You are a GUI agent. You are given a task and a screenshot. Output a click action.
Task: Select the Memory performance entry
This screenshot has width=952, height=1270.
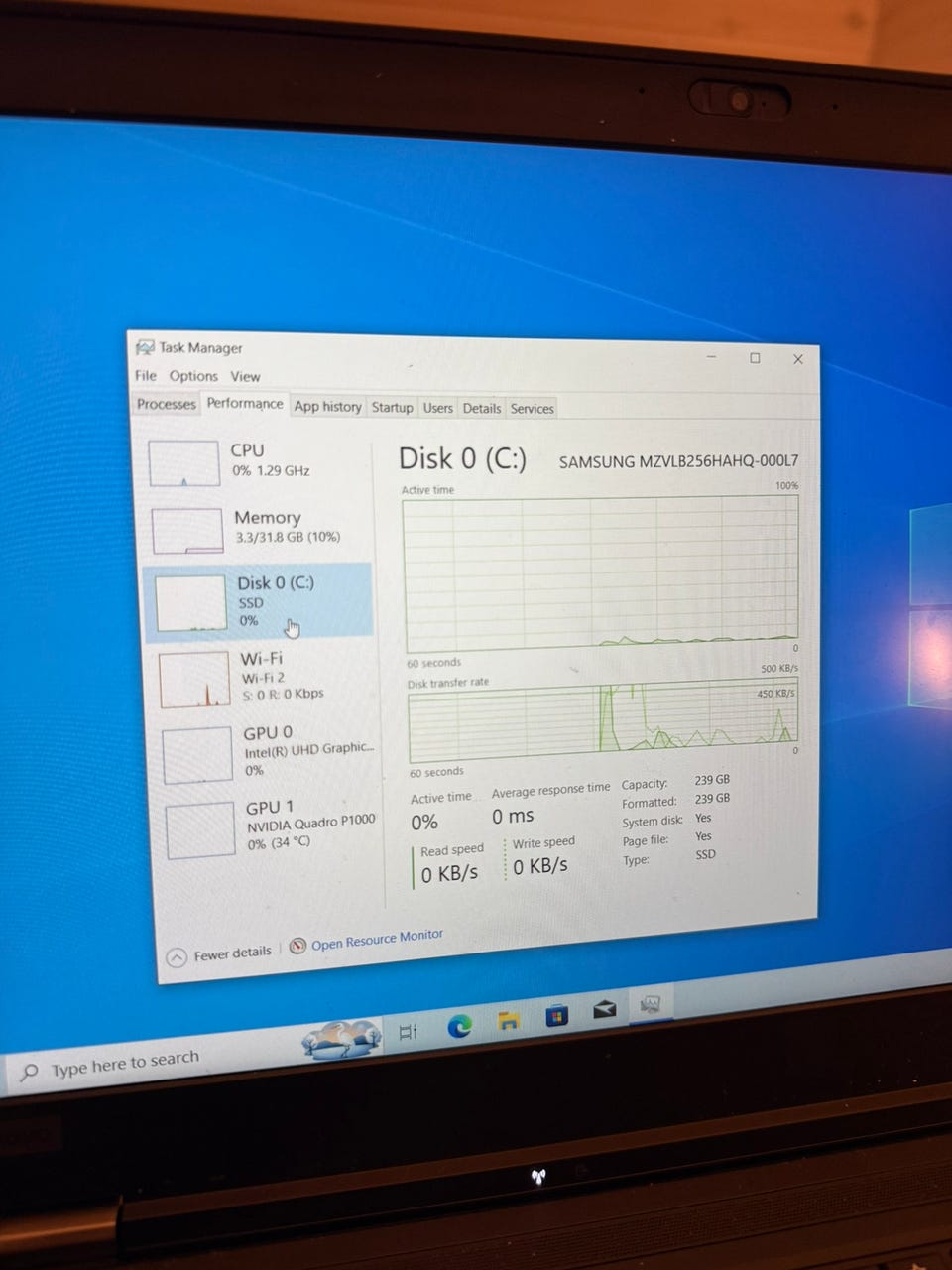tap(260, 529)
